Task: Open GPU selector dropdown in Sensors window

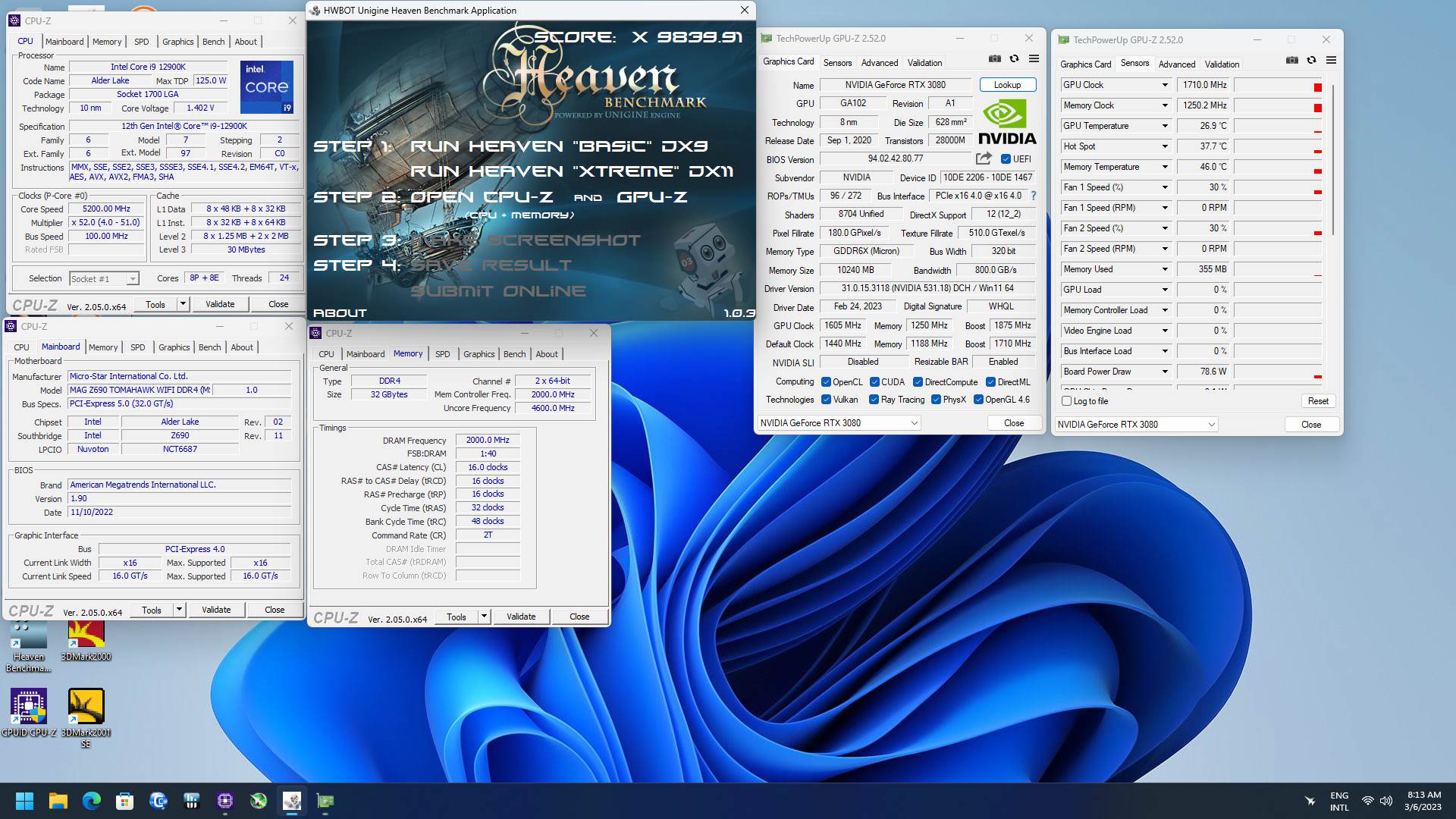Action: click(x=1136, y=425)
